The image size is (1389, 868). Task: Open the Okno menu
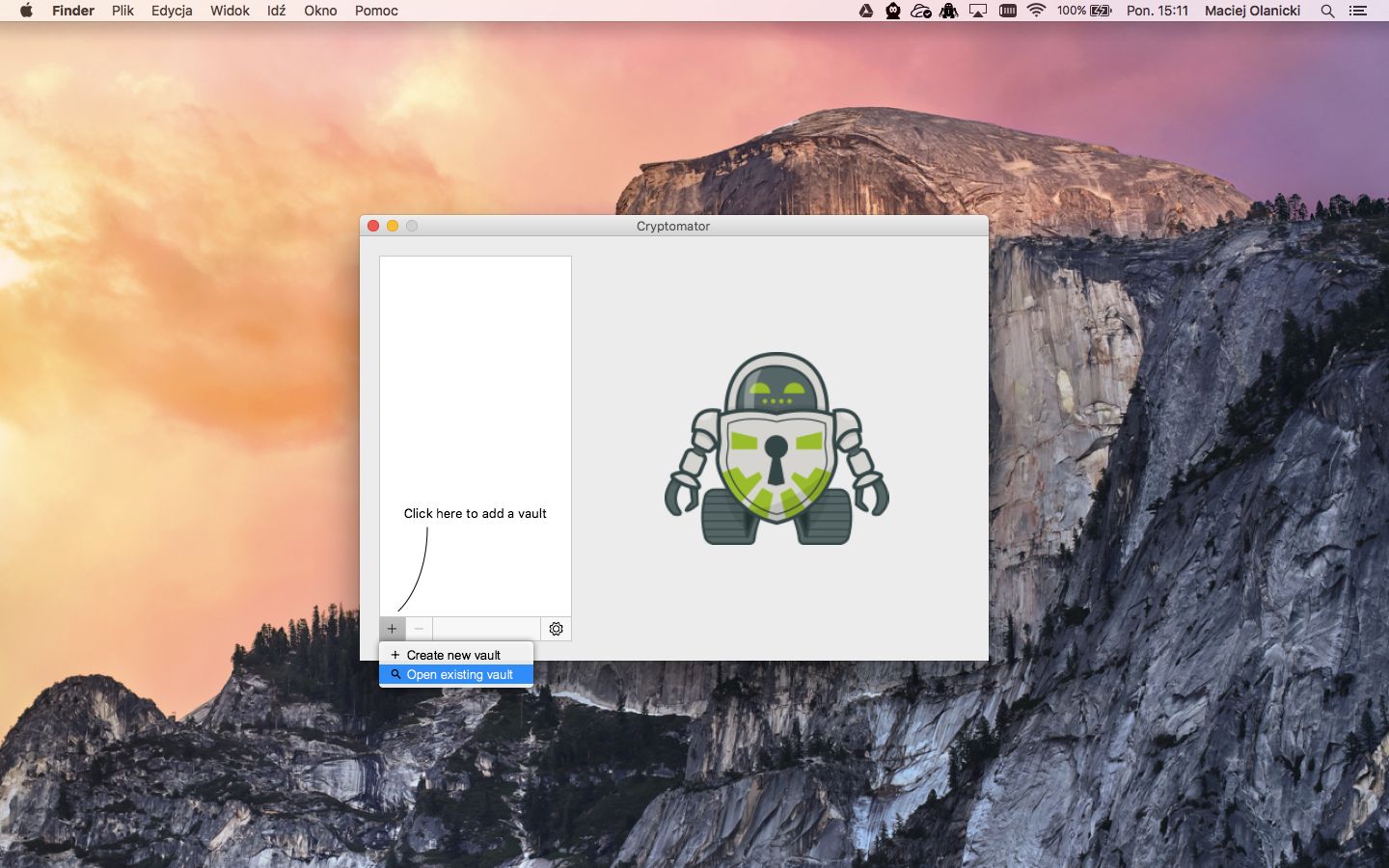point(320,11)
